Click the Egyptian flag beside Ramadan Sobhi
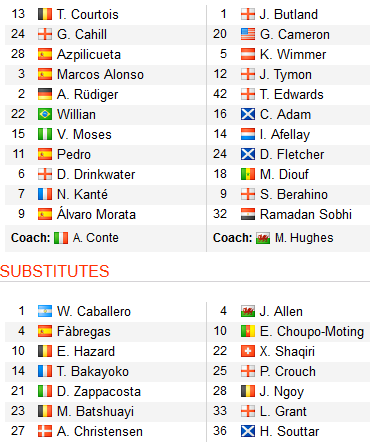 pyautogui.click(x=248, y=214)
